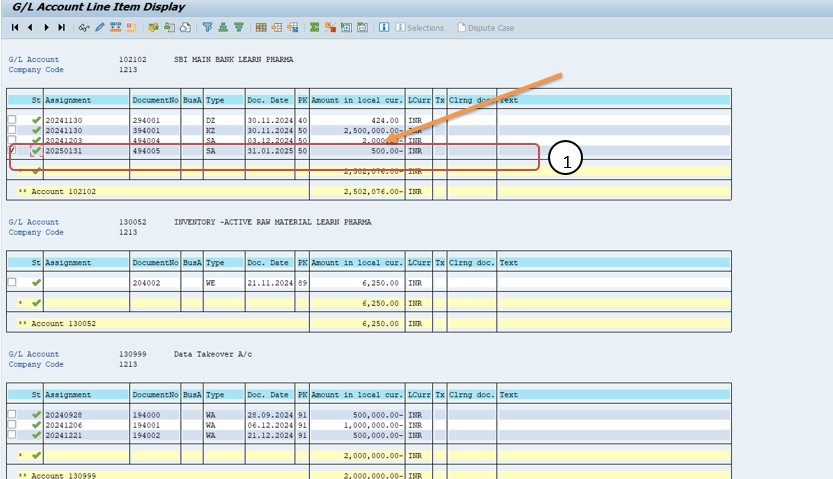Click document date 31.01.2025
Viewport: 833px width, 479px height.
(270, 151)
